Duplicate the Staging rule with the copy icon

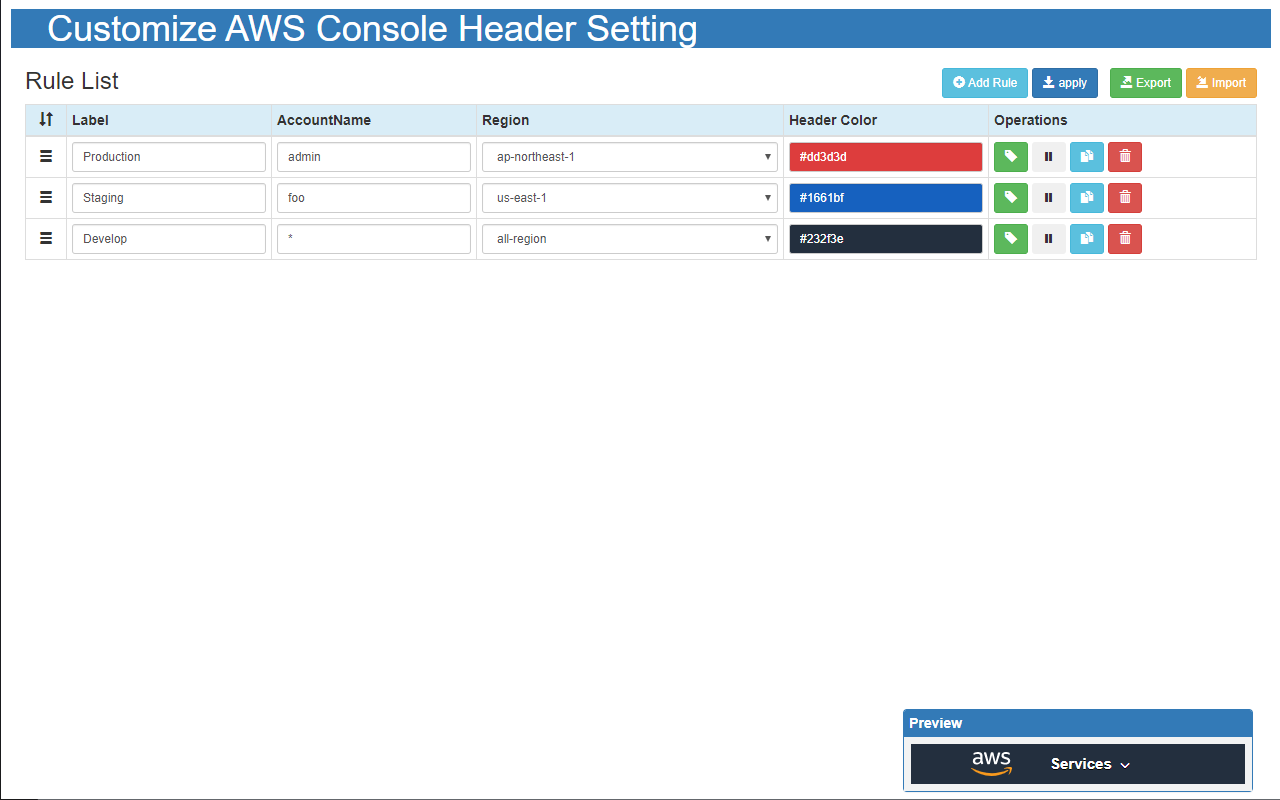pos(1086,198)
